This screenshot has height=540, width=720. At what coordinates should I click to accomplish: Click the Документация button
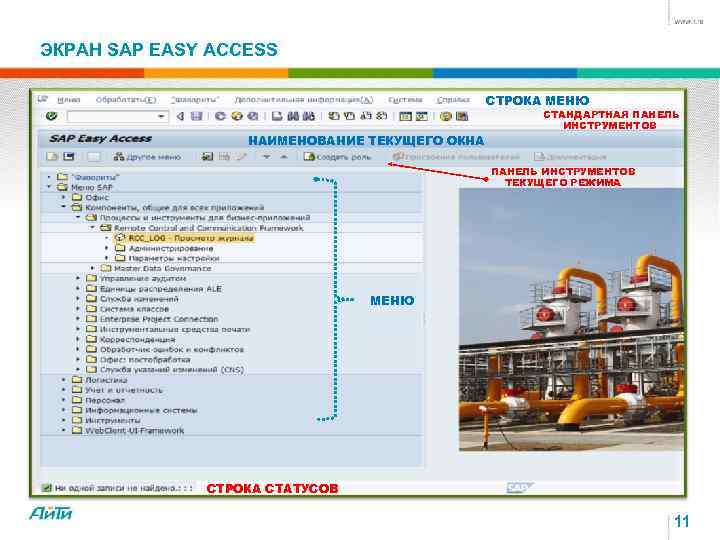(x=570, y=157)
